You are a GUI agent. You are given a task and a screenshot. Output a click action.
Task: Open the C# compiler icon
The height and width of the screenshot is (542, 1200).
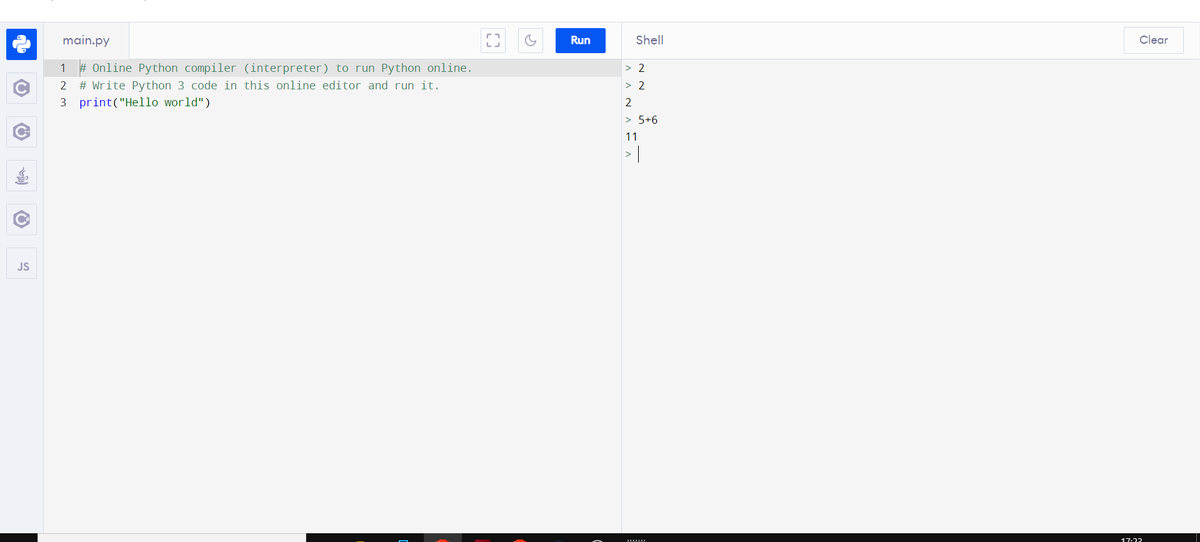(23, 219)
